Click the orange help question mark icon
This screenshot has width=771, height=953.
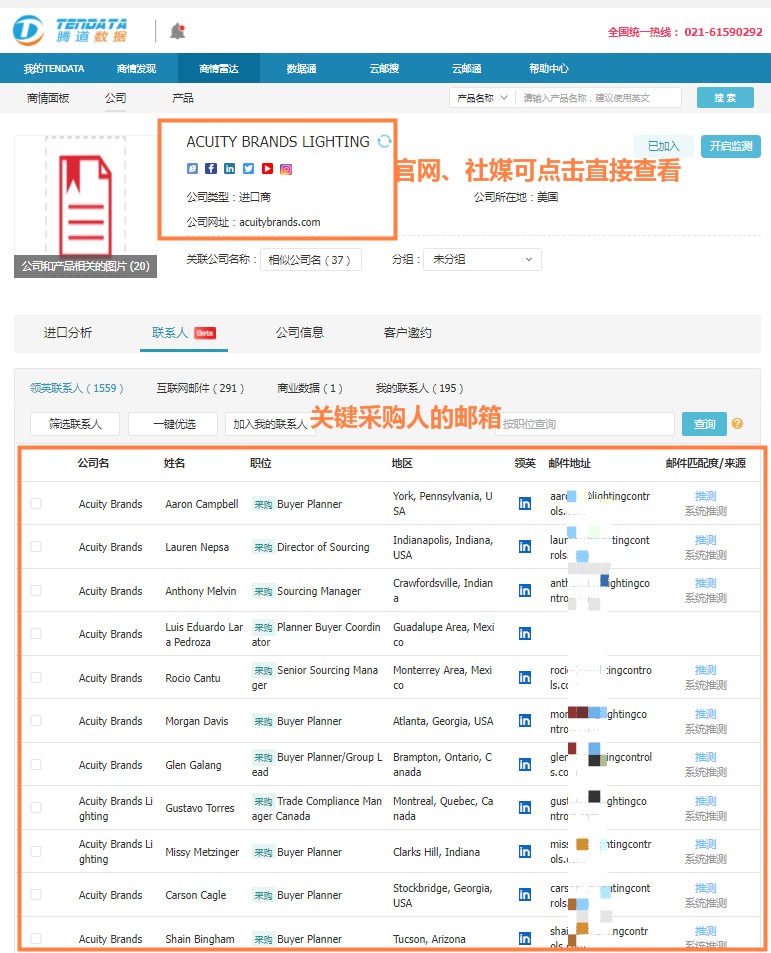coord(737,424)
